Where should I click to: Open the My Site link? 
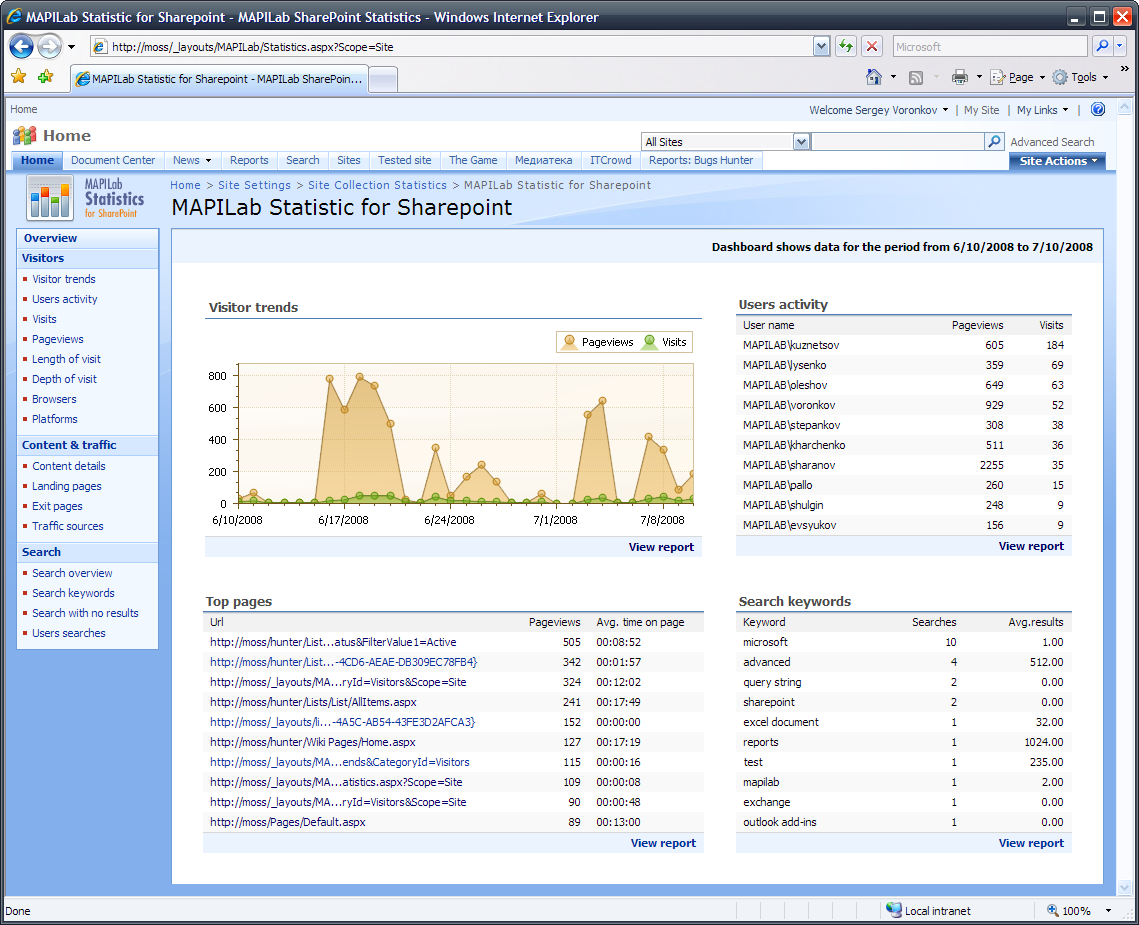[981, 110]
